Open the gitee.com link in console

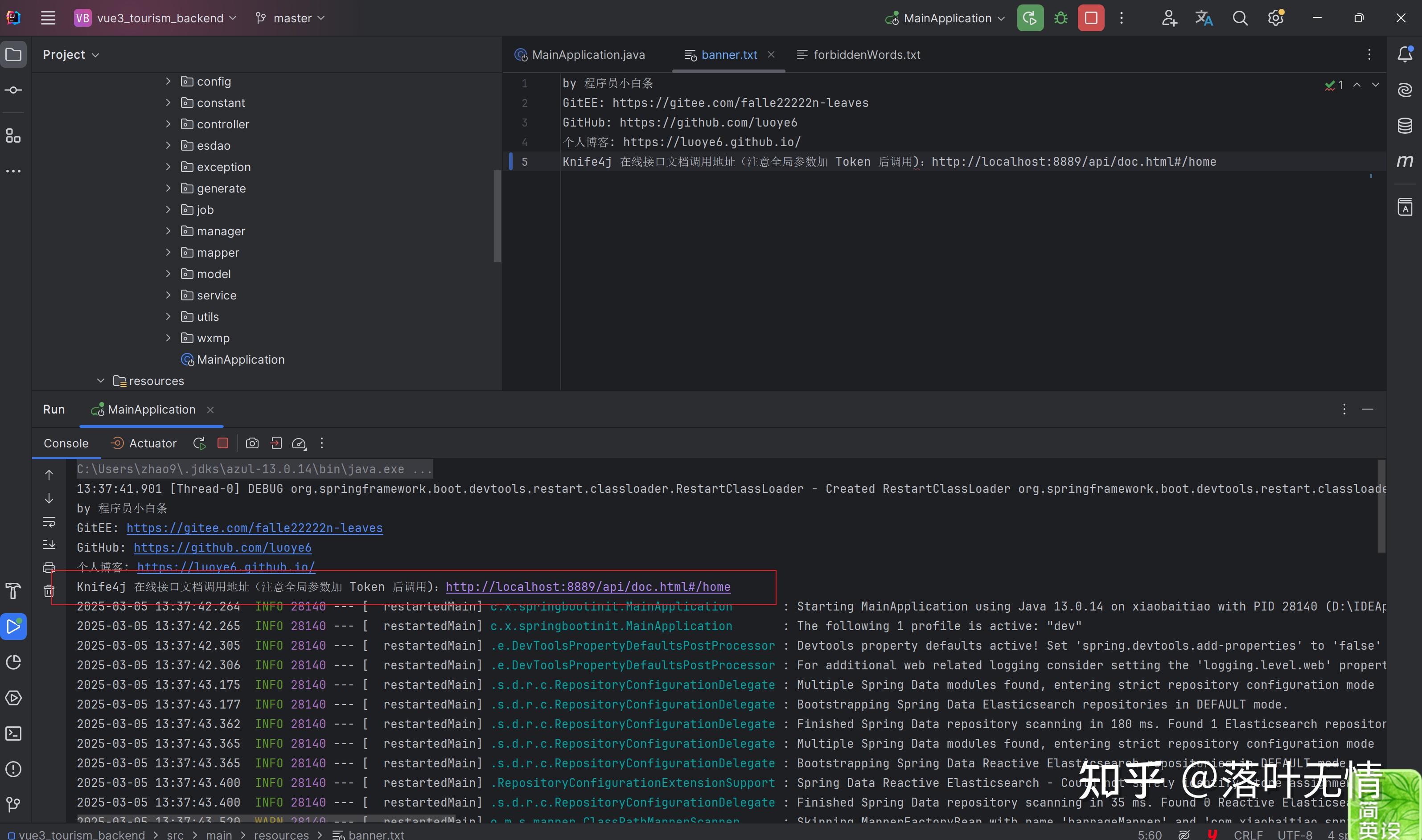pos(255,528)
